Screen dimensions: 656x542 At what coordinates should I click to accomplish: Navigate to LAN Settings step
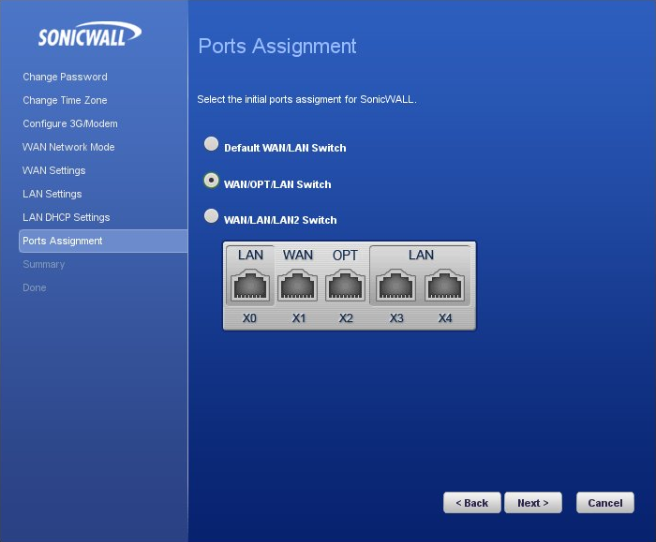tap(52, 194)
